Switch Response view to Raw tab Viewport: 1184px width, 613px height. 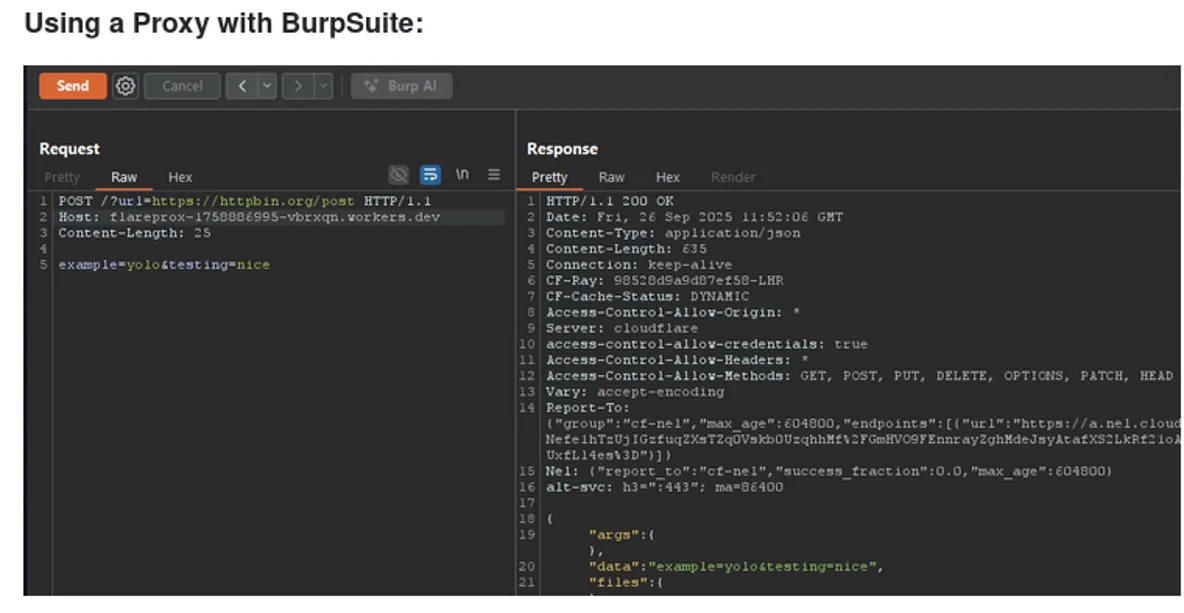pos(611,177)
